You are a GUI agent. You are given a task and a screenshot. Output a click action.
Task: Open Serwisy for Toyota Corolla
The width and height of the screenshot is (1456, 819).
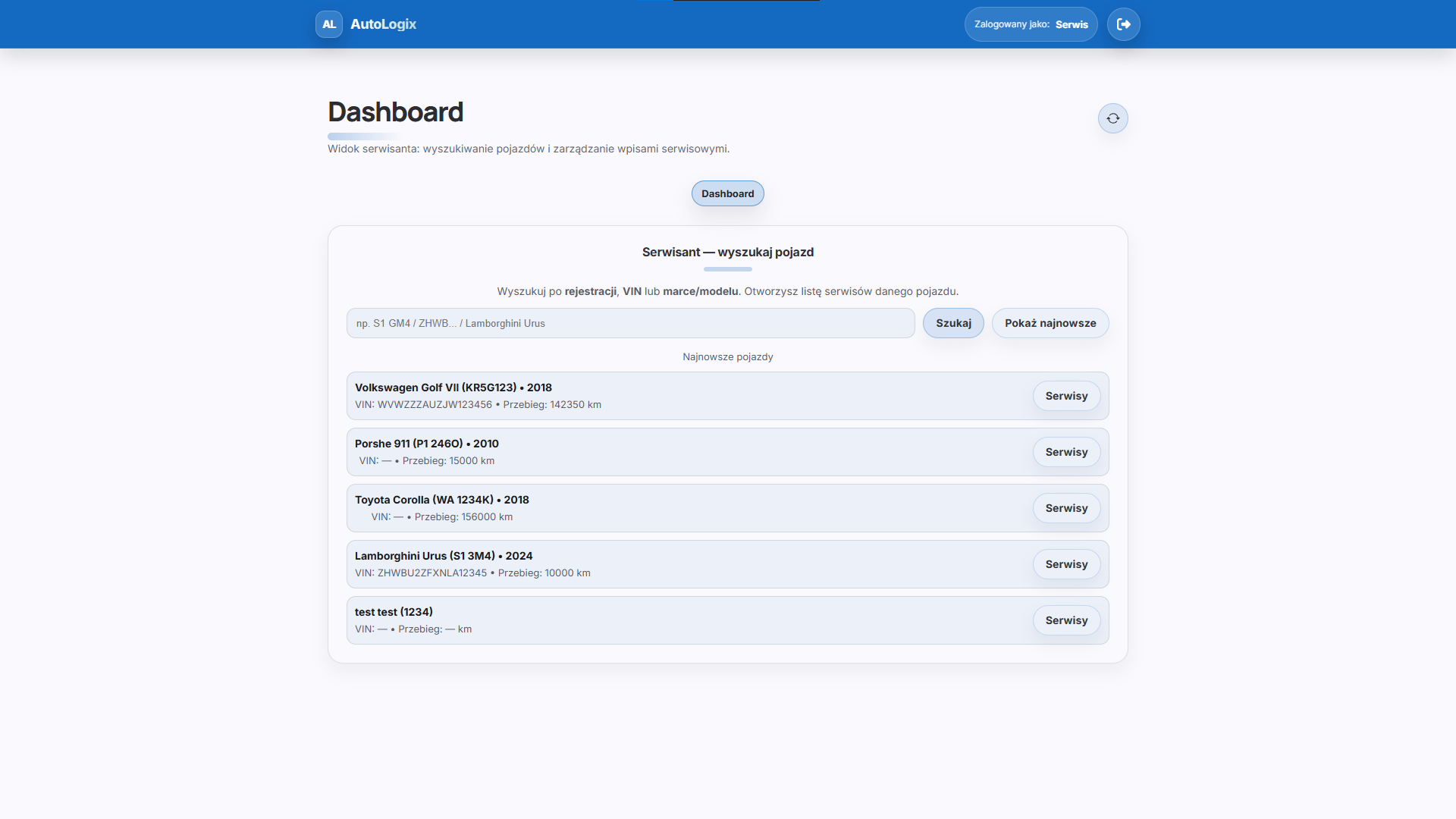[1066, 508]
